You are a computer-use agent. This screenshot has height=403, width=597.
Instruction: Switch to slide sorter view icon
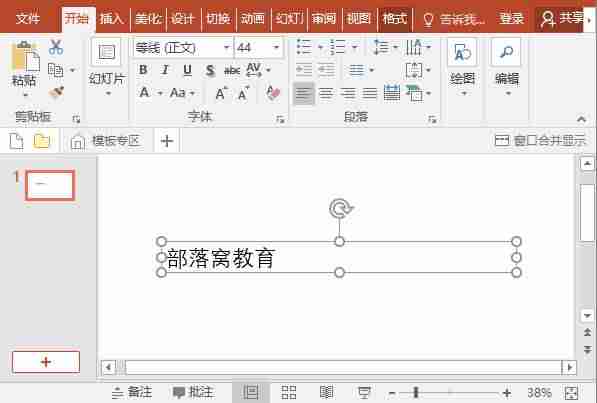pyautogui.click(x=288, y=392)
